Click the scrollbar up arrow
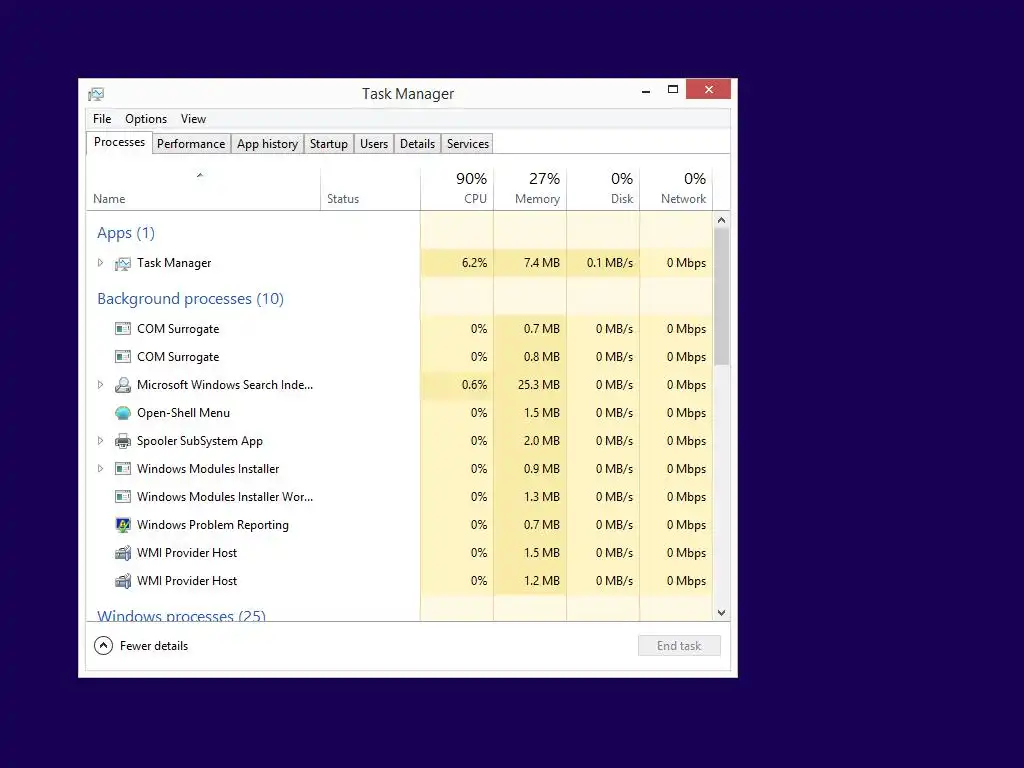 (x=722, y=220)
